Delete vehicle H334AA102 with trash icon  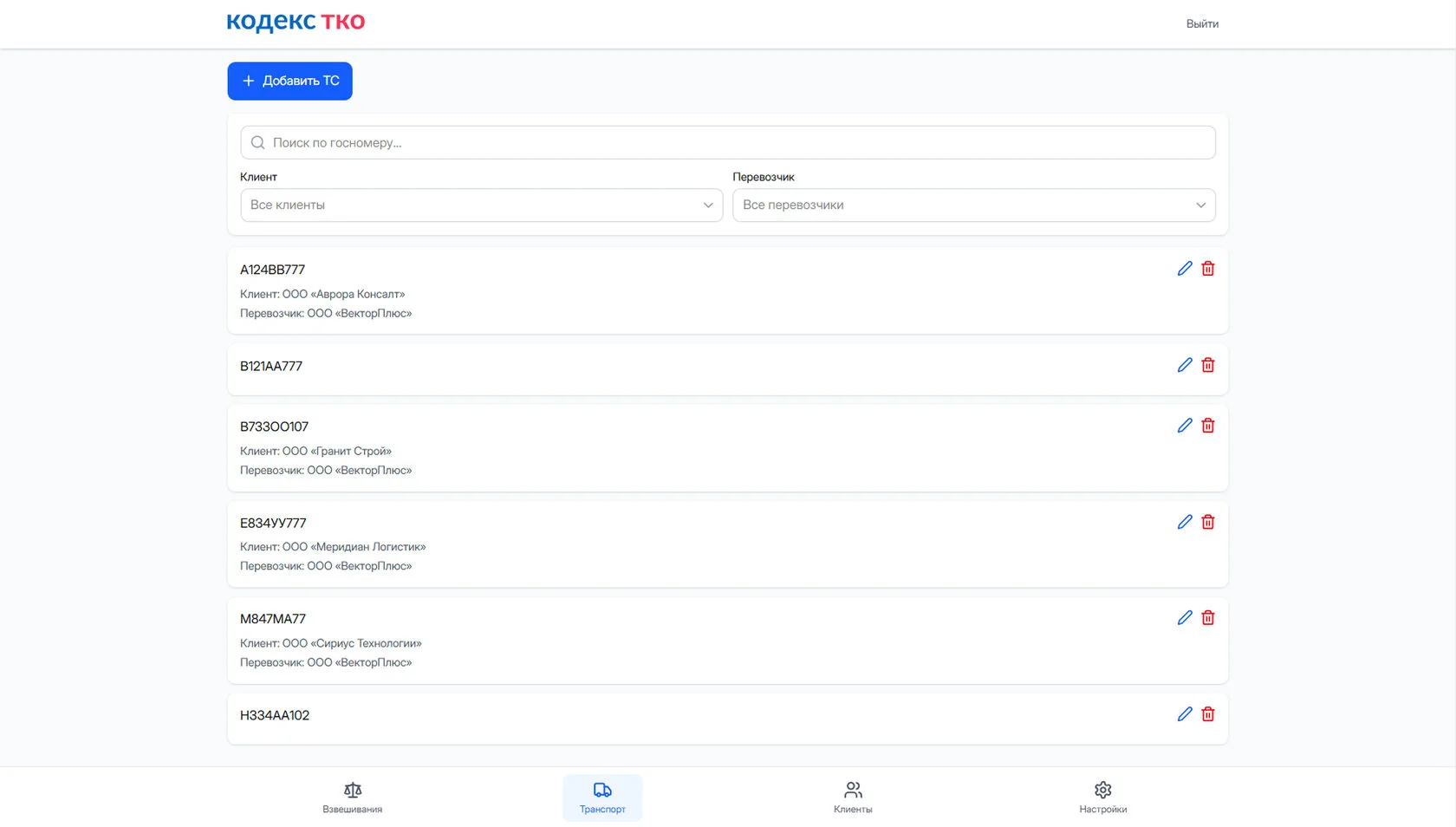click(1208, 714)
